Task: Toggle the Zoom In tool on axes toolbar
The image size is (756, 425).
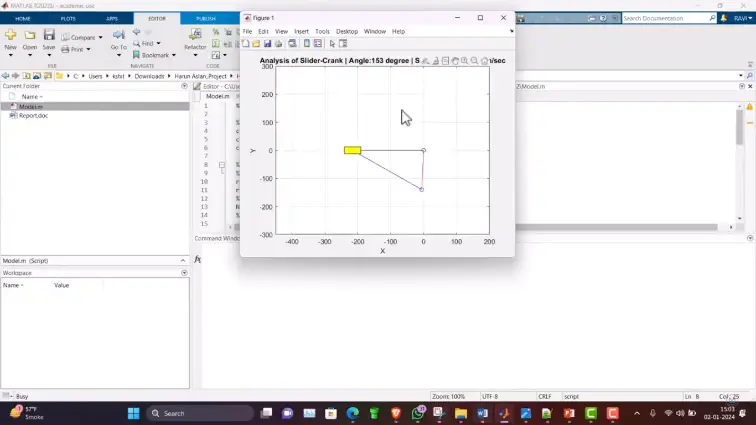Action: pyautogui.click(x=464, y=61)
